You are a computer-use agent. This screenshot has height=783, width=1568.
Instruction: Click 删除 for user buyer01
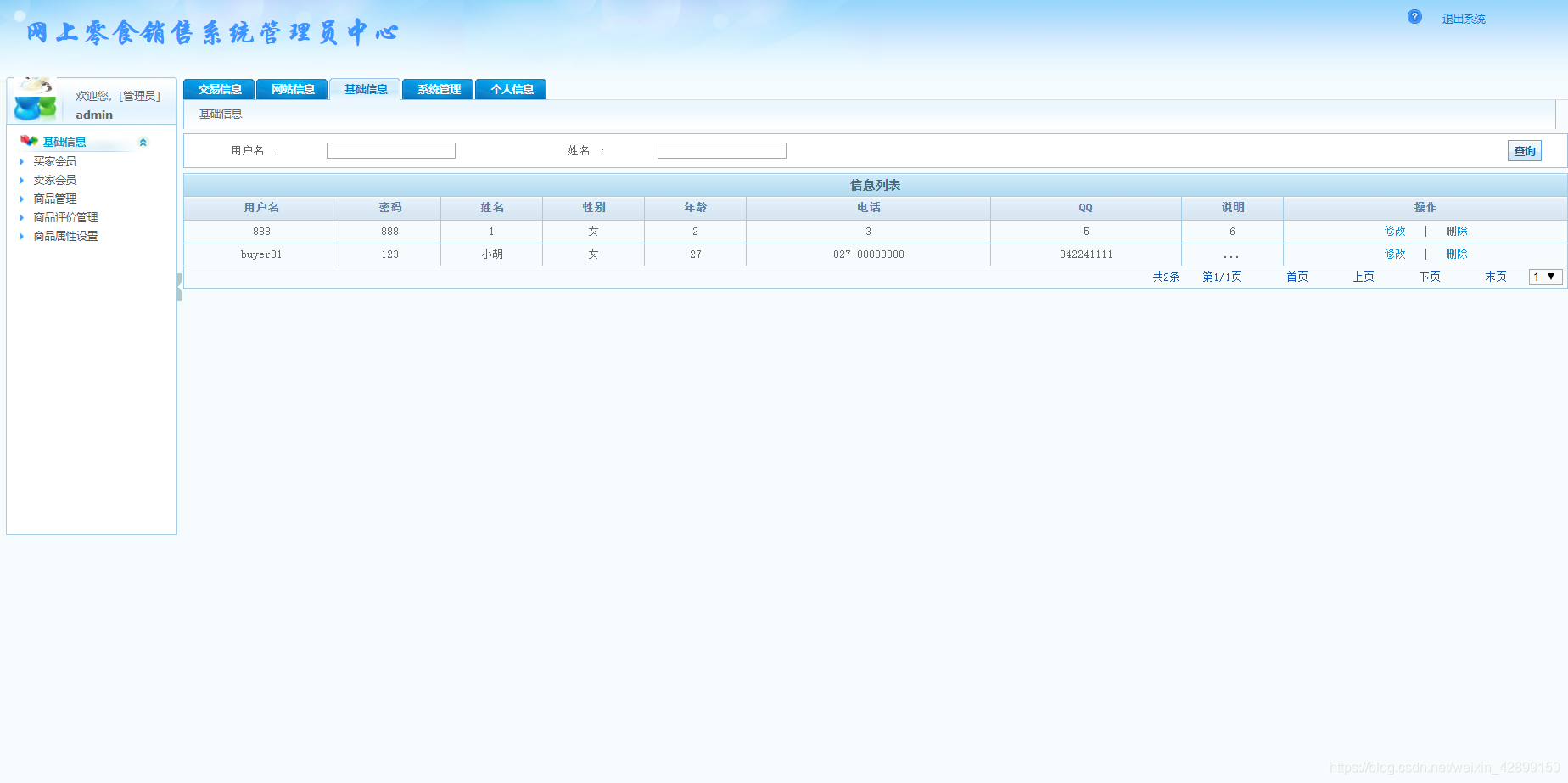(1457, 254)
